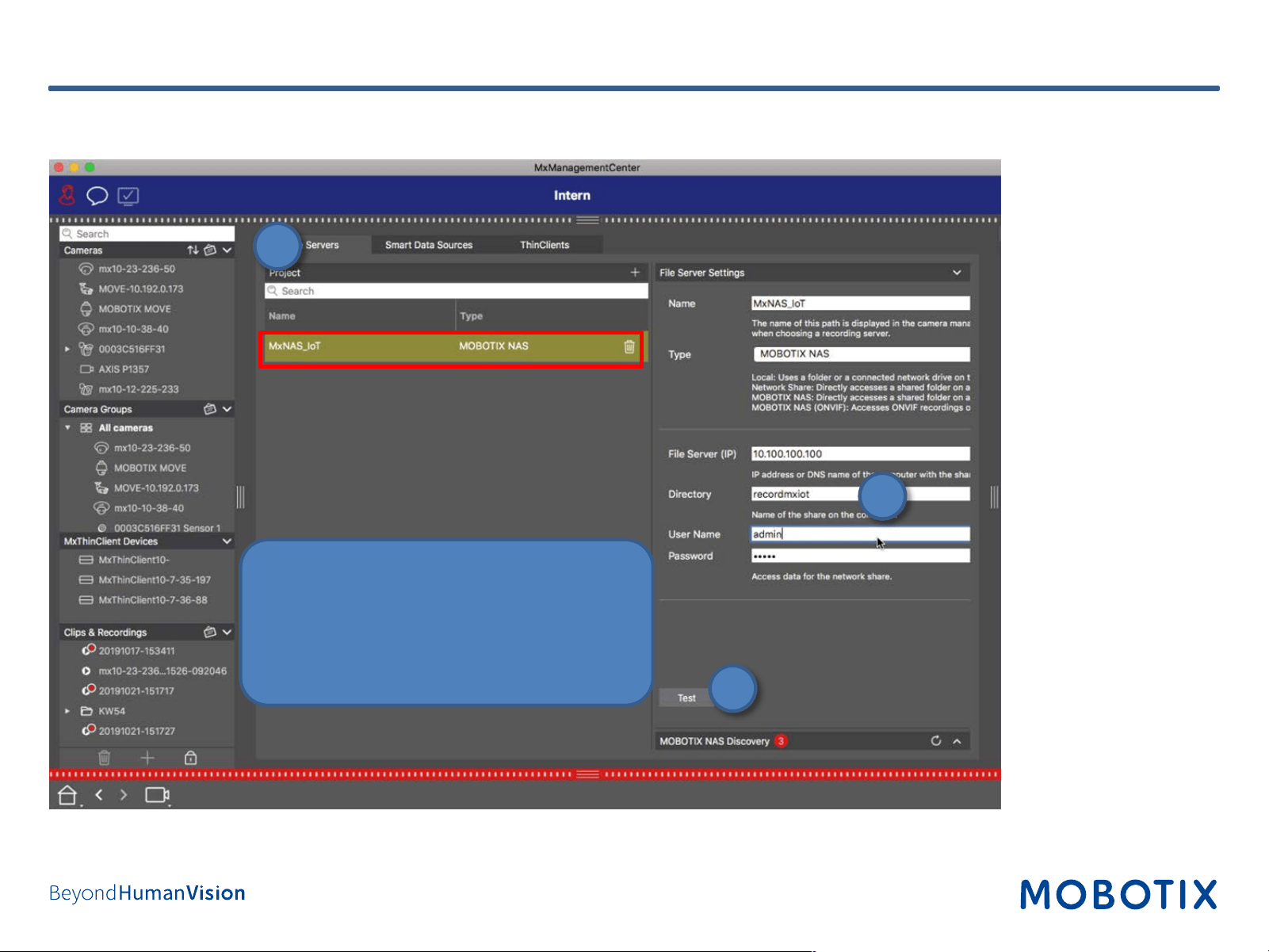Click the red user account icon

point(67,195)
